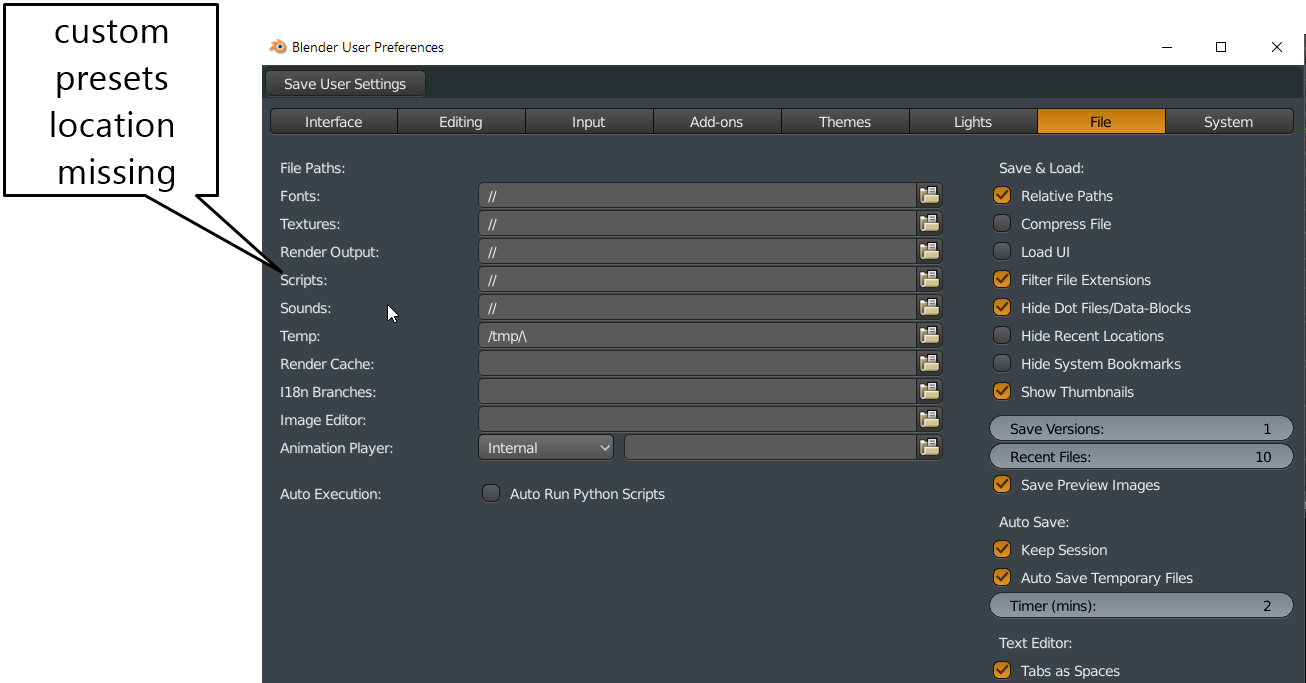Viewport: 1306px width, 683px height.
Task: Toggle Relative Paths checkbox
Action: pos(1002,196)
